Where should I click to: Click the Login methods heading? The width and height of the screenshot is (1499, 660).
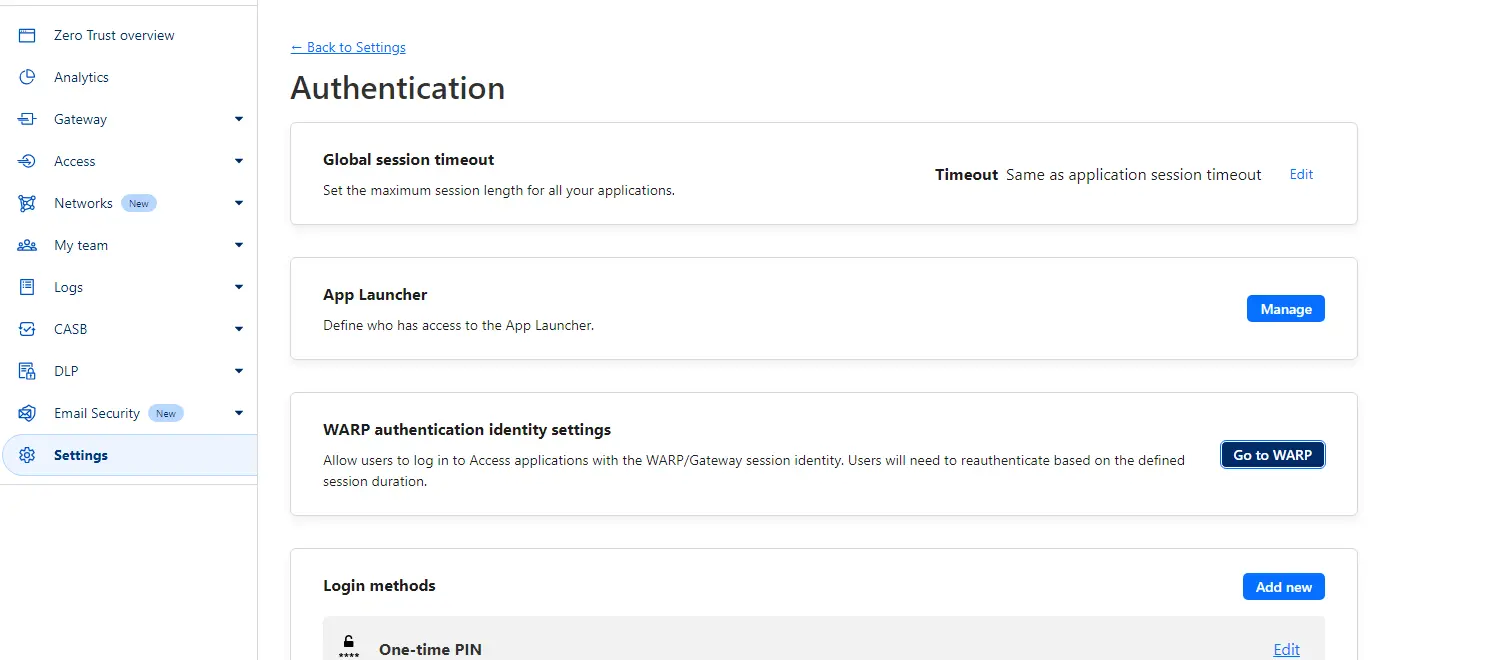point(379,585)
